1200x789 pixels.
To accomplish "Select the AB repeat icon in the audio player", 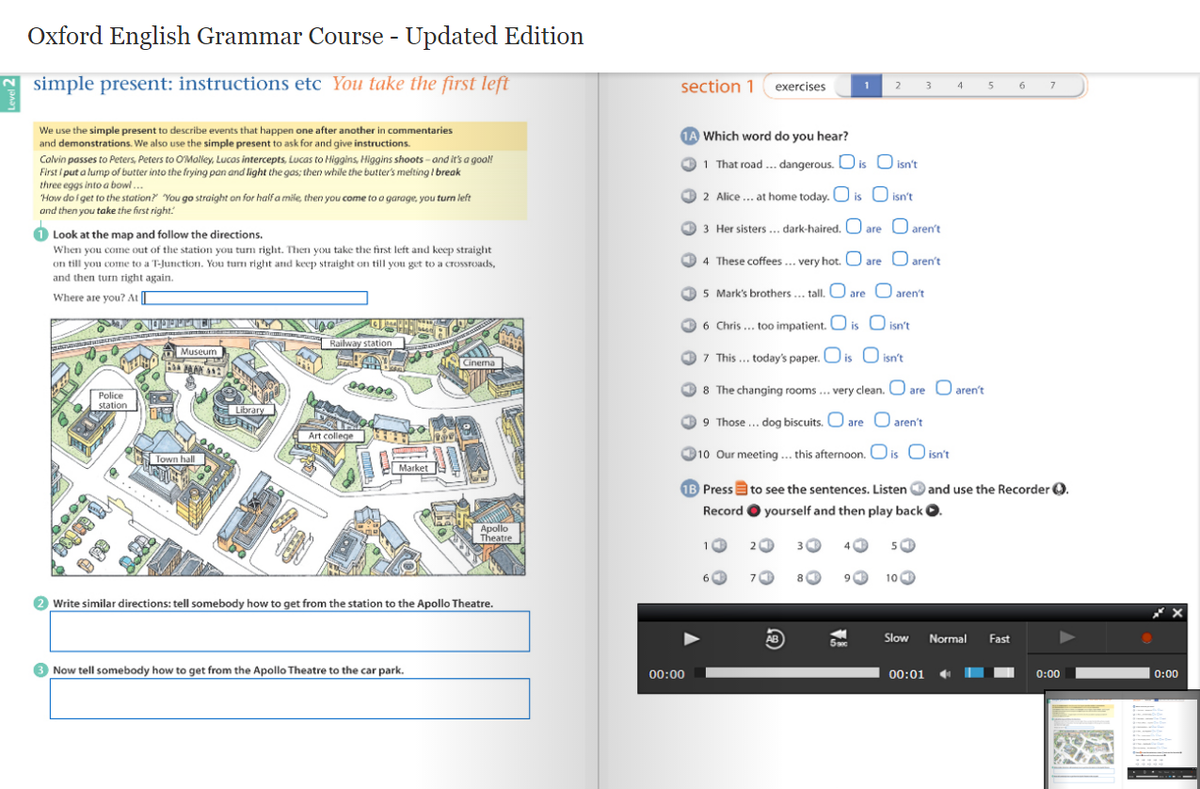I will click(774, 638).
